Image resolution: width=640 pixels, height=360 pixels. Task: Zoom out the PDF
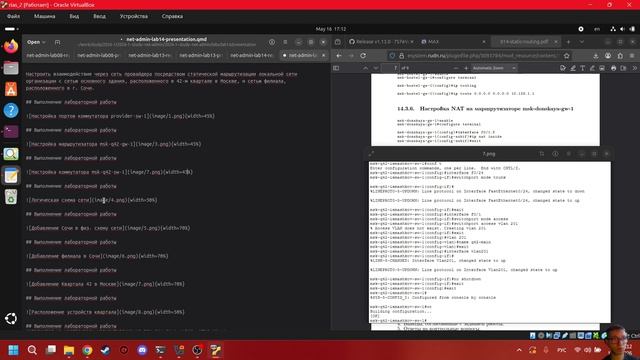455,68
